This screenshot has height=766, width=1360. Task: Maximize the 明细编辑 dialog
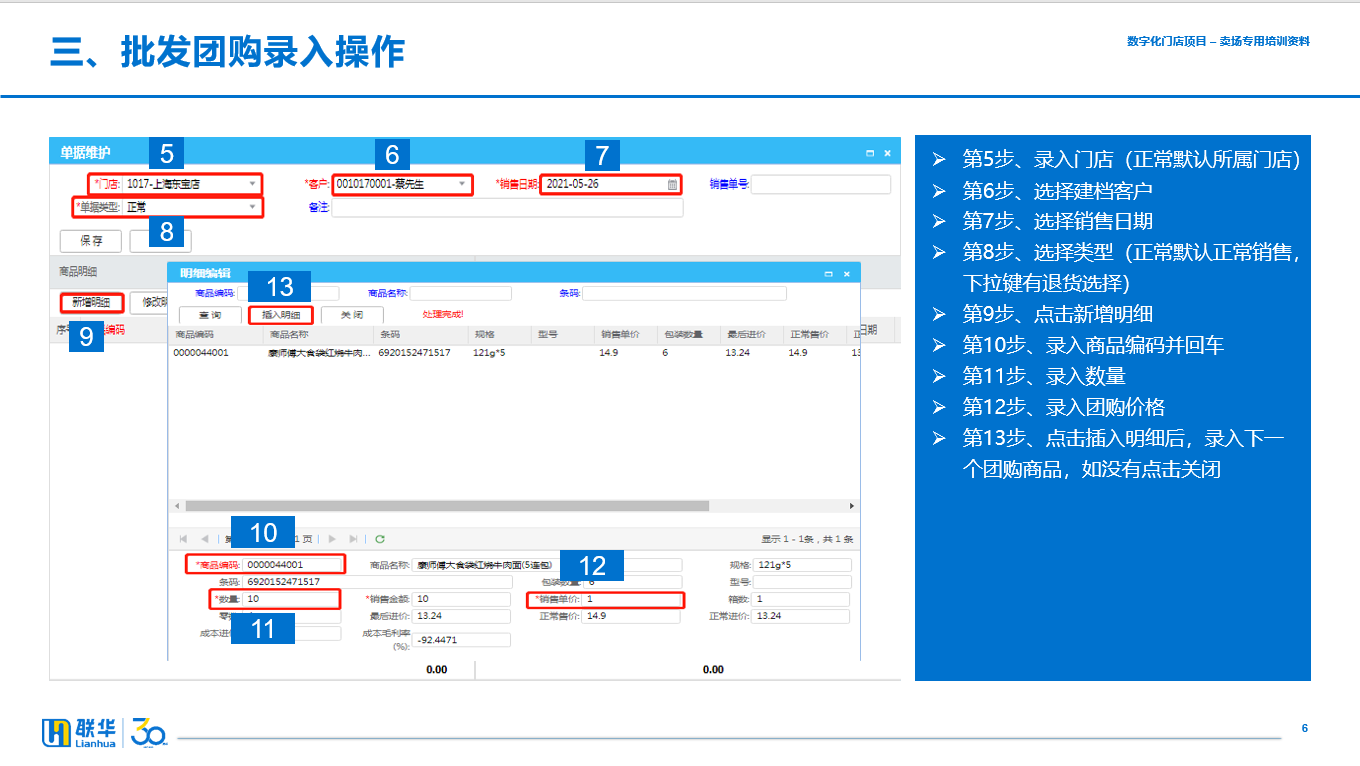(x=828, y=273)
